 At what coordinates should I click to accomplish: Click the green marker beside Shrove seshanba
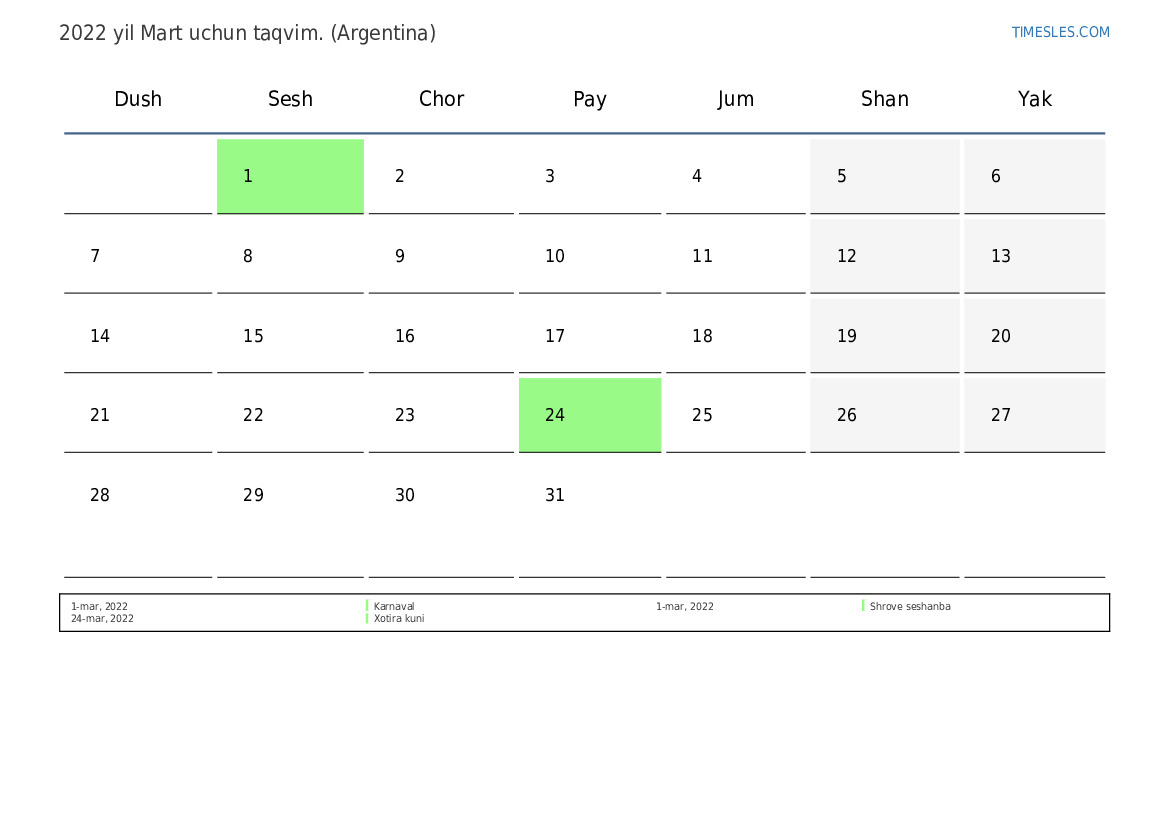coord(863,606)
